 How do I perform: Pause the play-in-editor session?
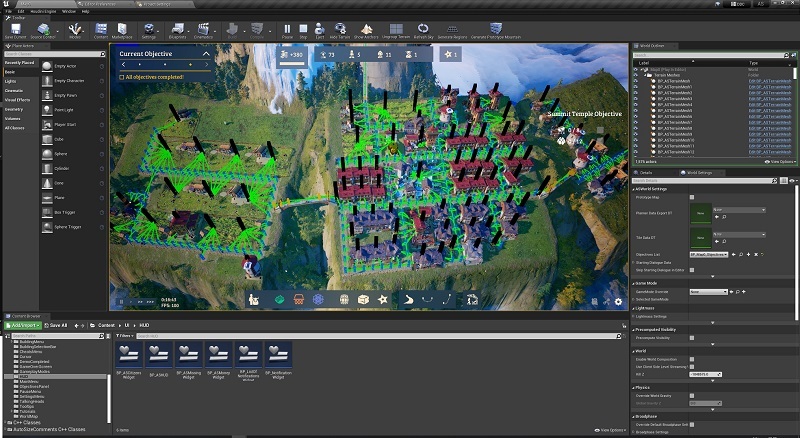tap(287, 30)
